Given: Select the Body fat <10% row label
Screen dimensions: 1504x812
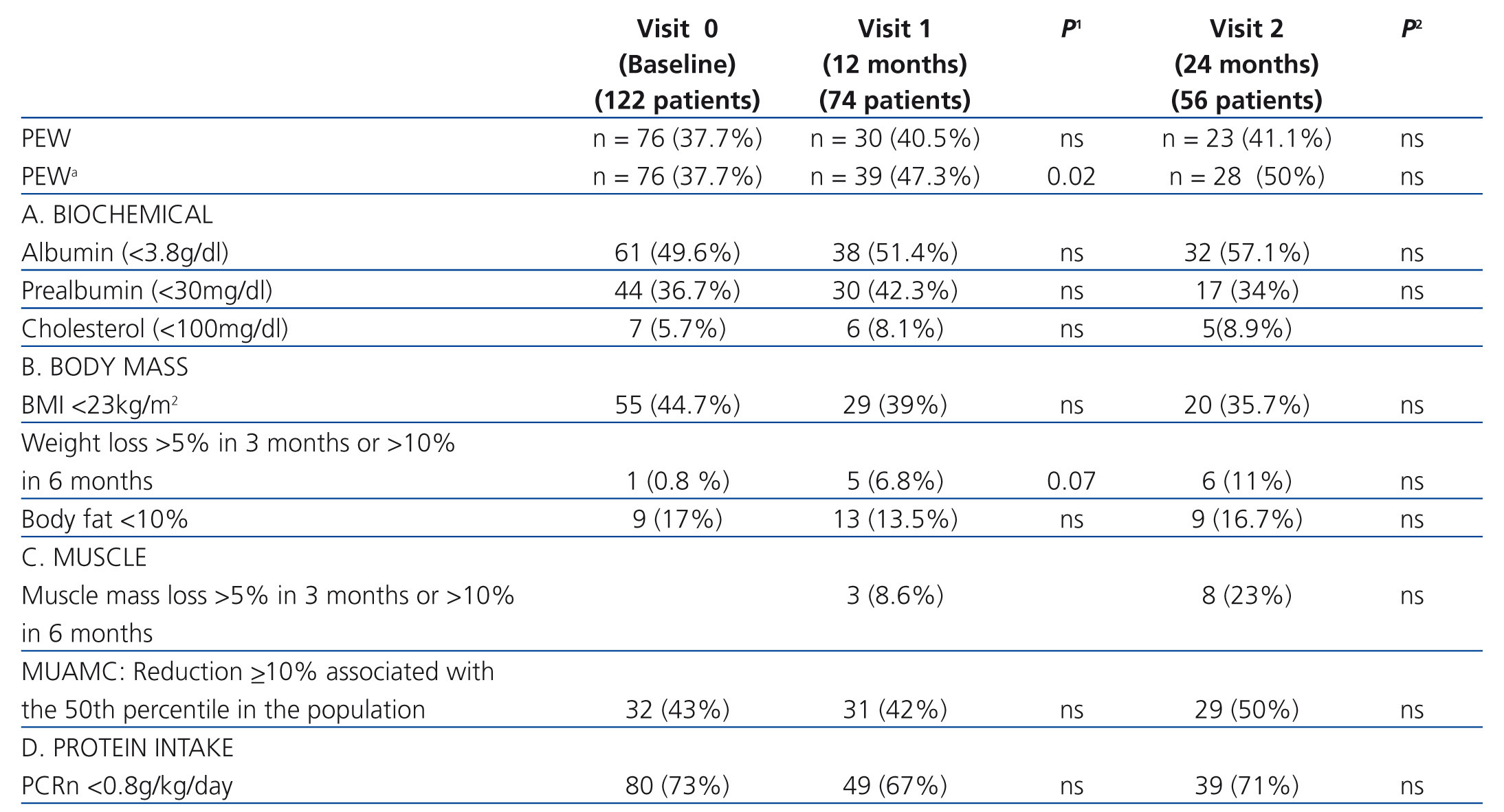Looking at the screenshot, I should pyautogui.click(x=104, y=519).
